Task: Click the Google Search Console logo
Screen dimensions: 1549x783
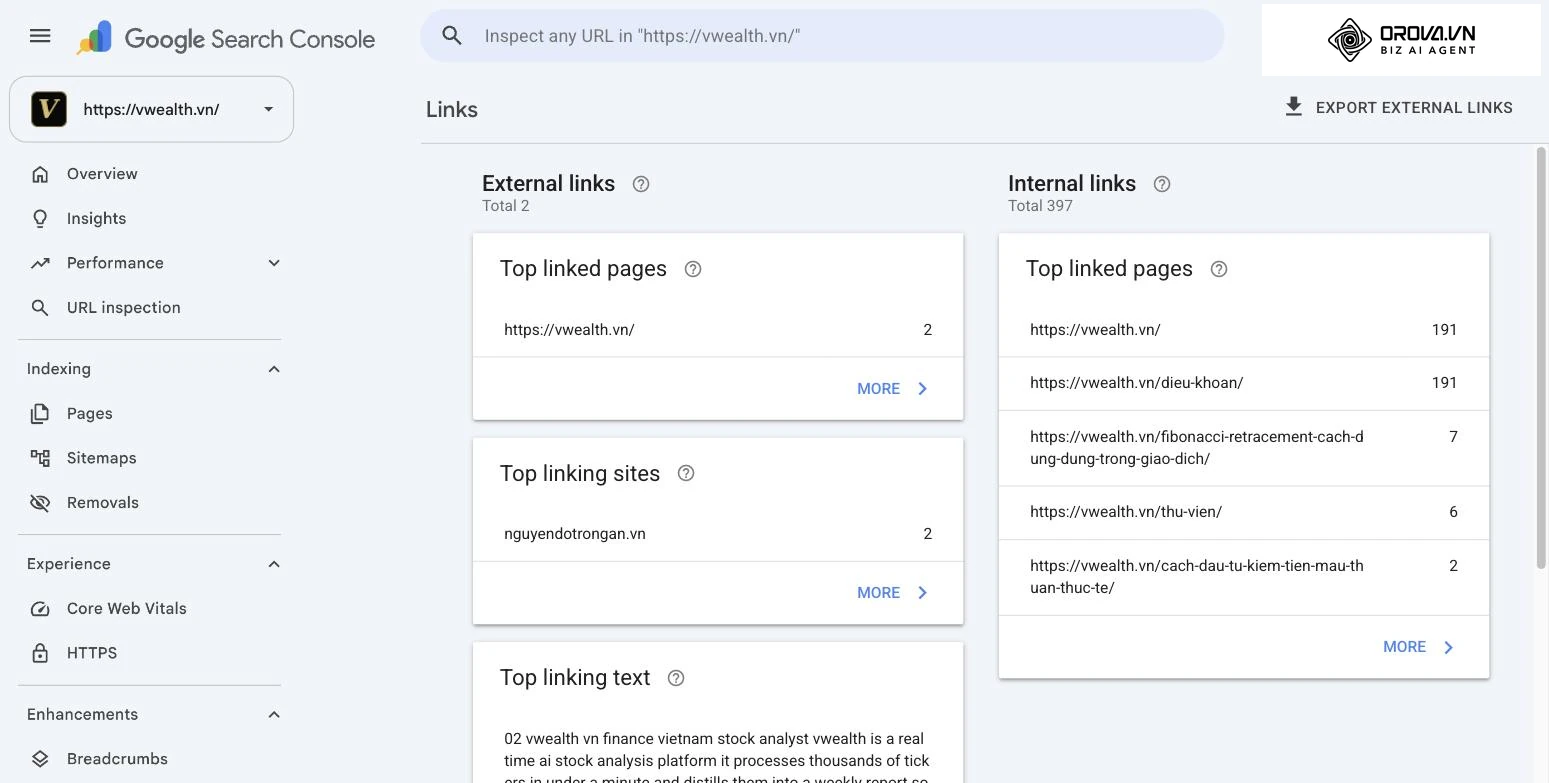Action: coord(226,38)
